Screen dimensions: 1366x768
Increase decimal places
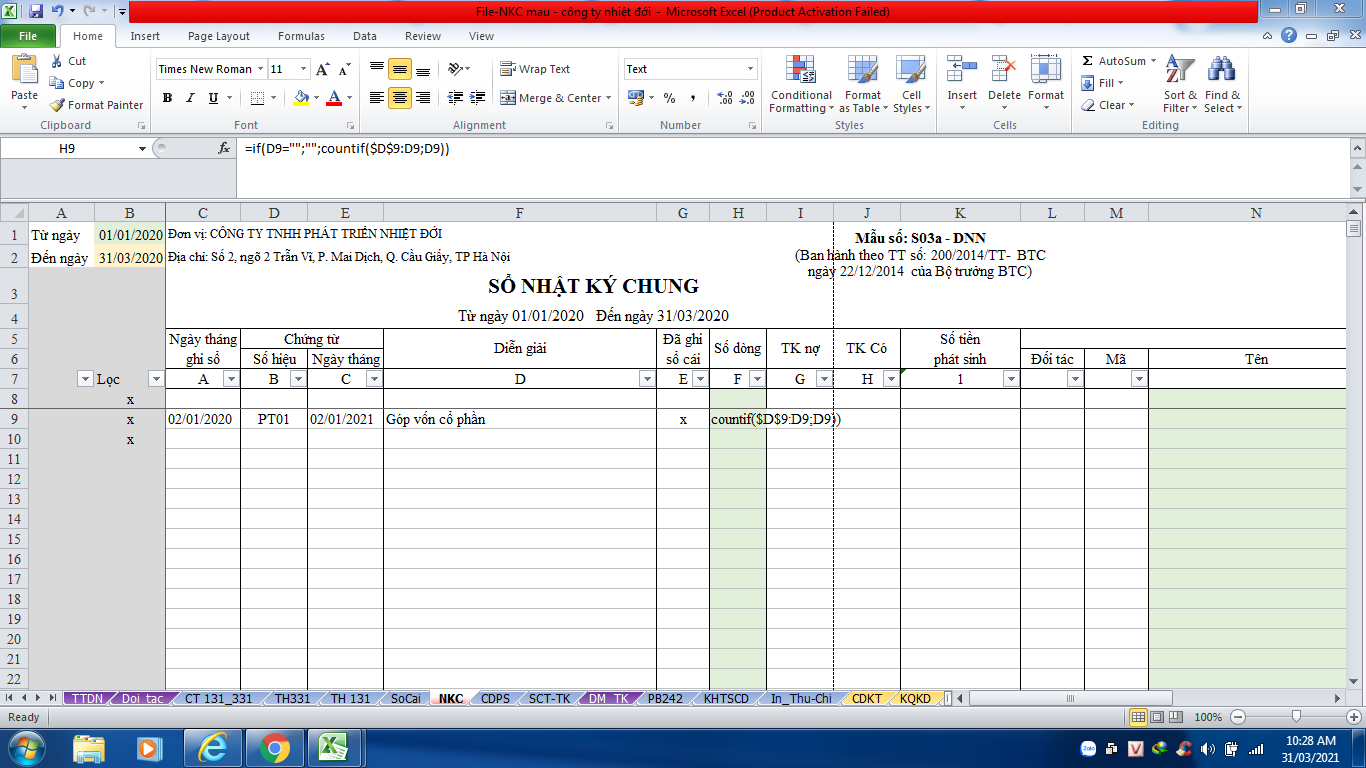(x=724, y=98)
